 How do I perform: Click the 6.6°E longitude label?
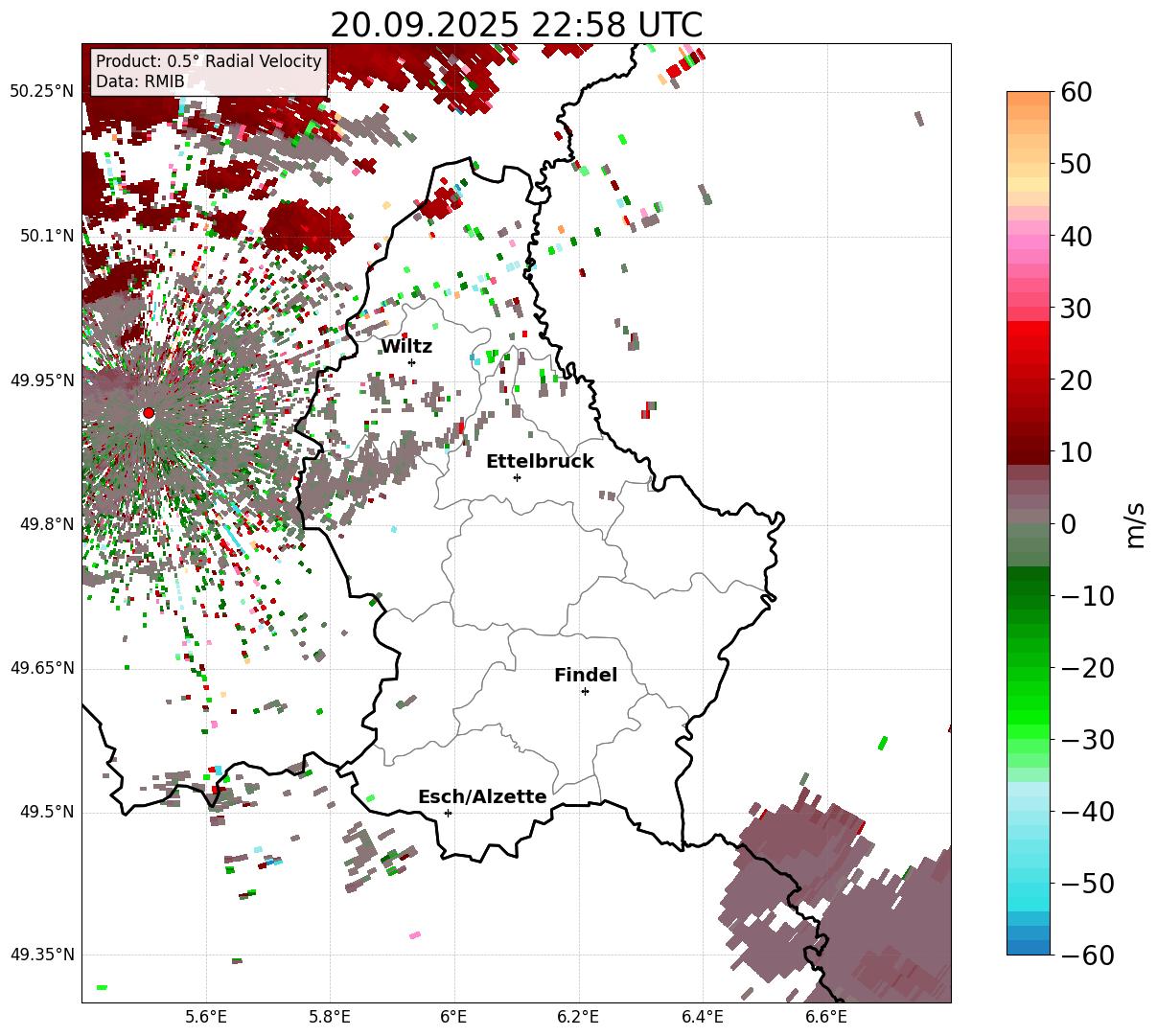[826, 1017]
